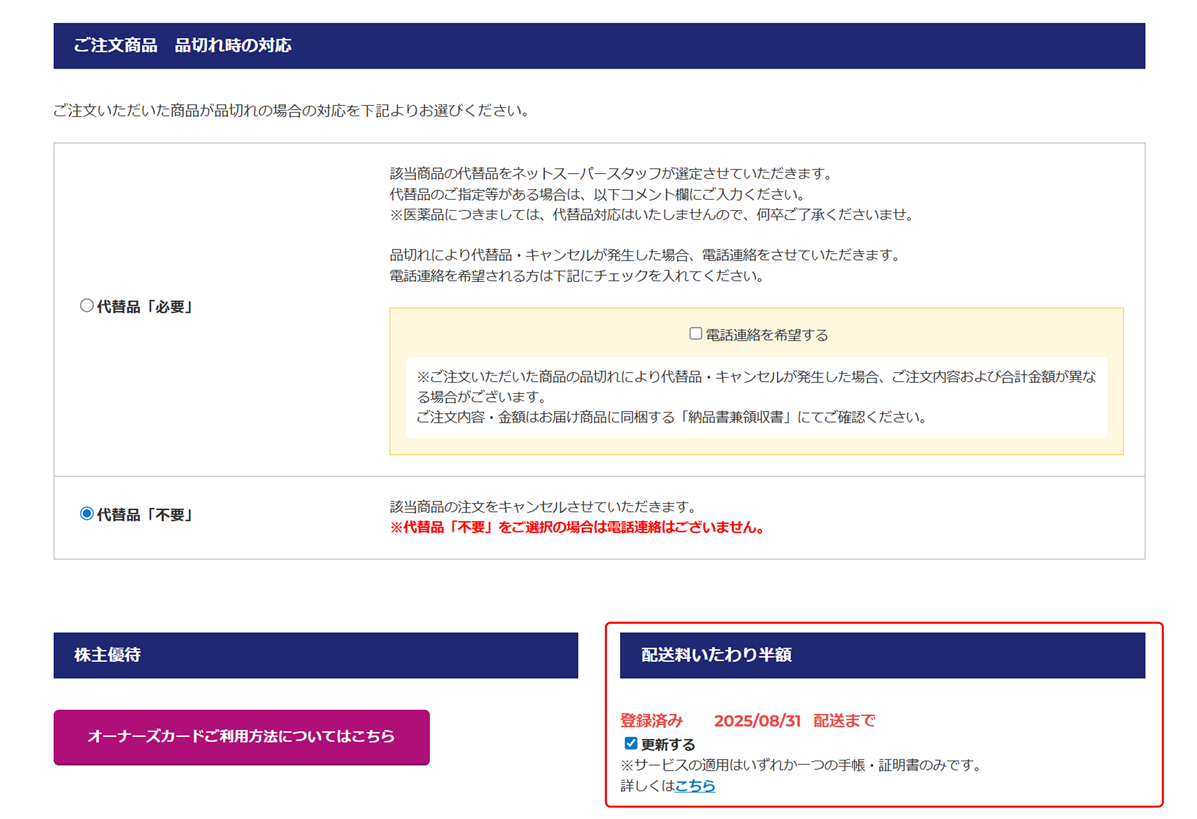This screenshot has width=1197, height=819.
Task: Enable the 電話連絡を希望する checkbox
Action: coord(696,334)
